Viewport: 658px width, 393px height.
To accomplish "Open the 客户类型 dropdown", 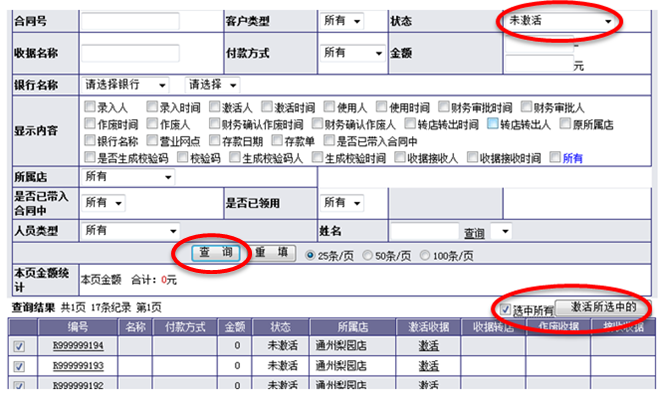I will pos(342,21).
